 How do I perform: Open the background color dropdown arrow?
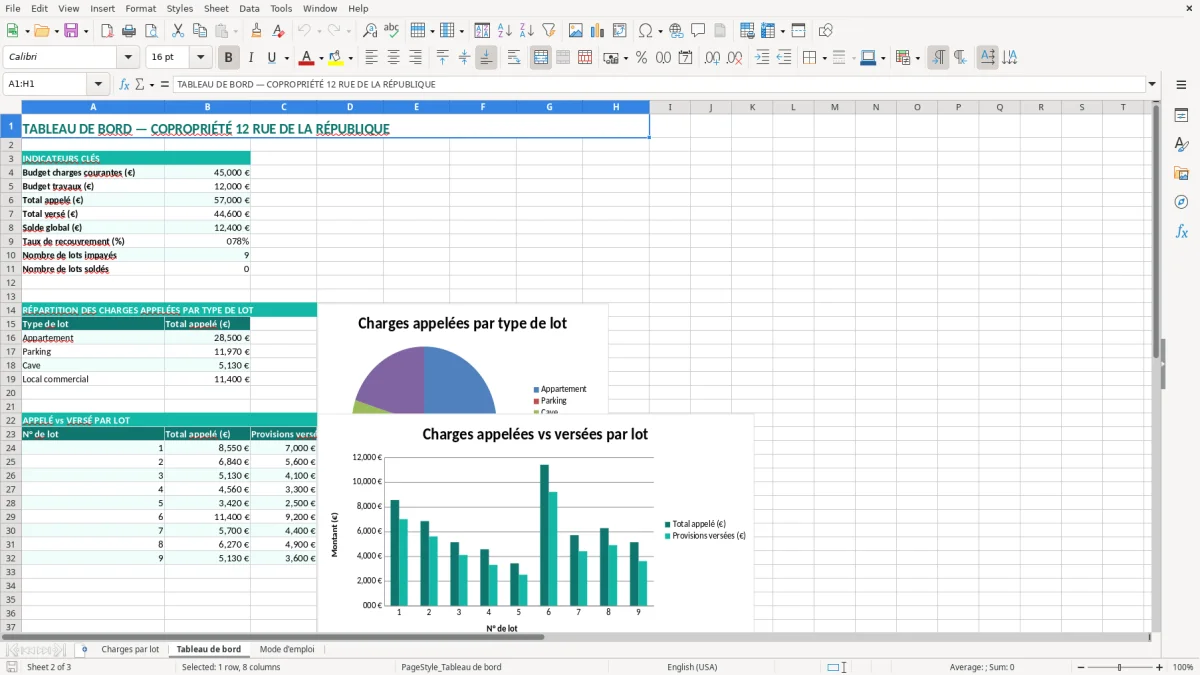pyautogui.click(x=350, y=58)
